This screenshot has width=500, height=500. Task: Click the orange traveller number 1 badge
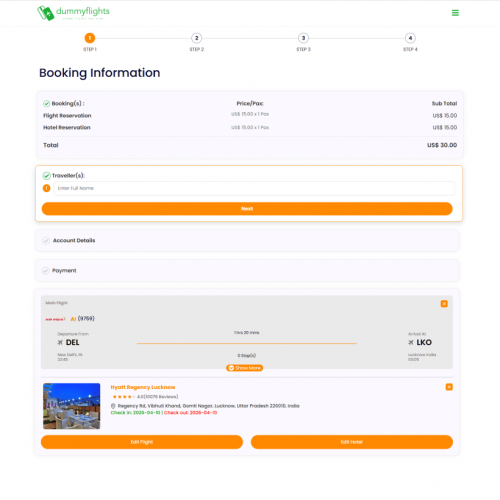[x=47, y=188]
